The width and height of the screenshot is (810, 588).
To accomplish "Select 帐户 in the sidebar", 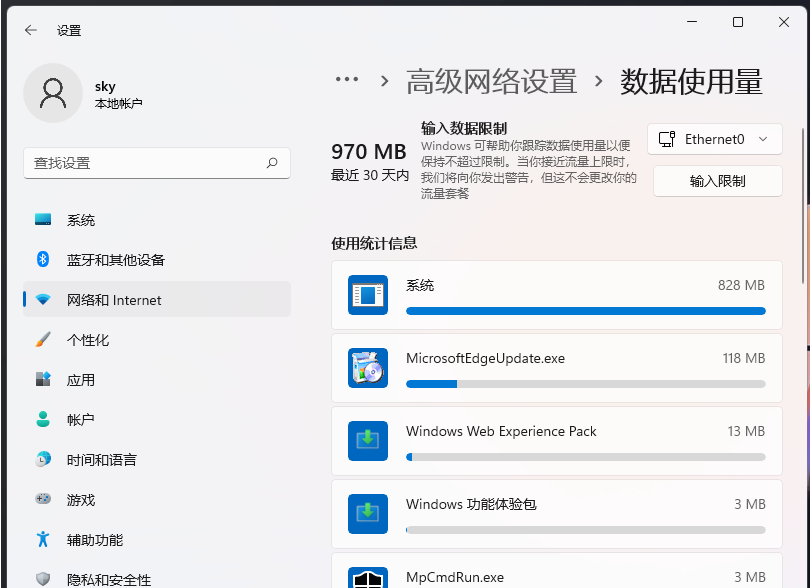I will coord(78,420).
